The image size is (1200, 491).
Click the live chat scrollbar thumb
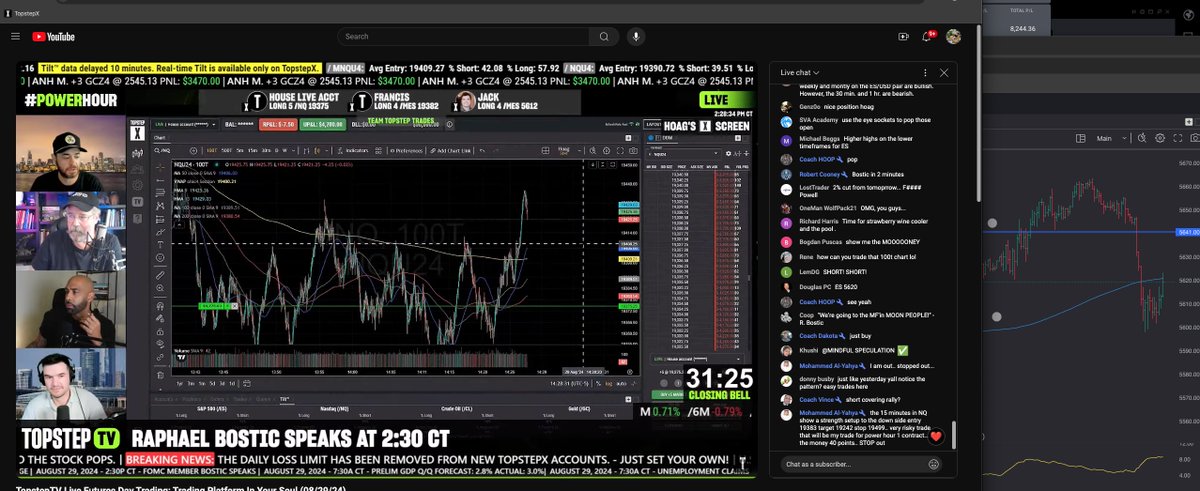[x=954, y=436]
